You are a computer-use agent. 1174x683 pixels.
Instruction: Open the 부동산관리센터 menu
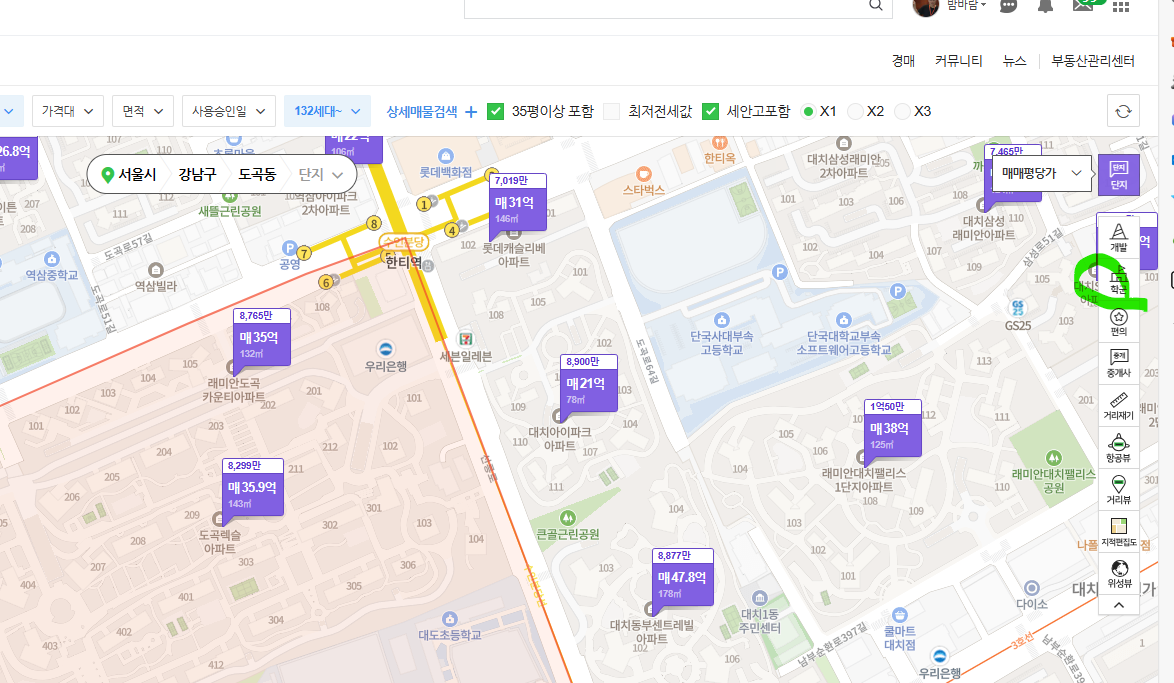coord(1092,61)
